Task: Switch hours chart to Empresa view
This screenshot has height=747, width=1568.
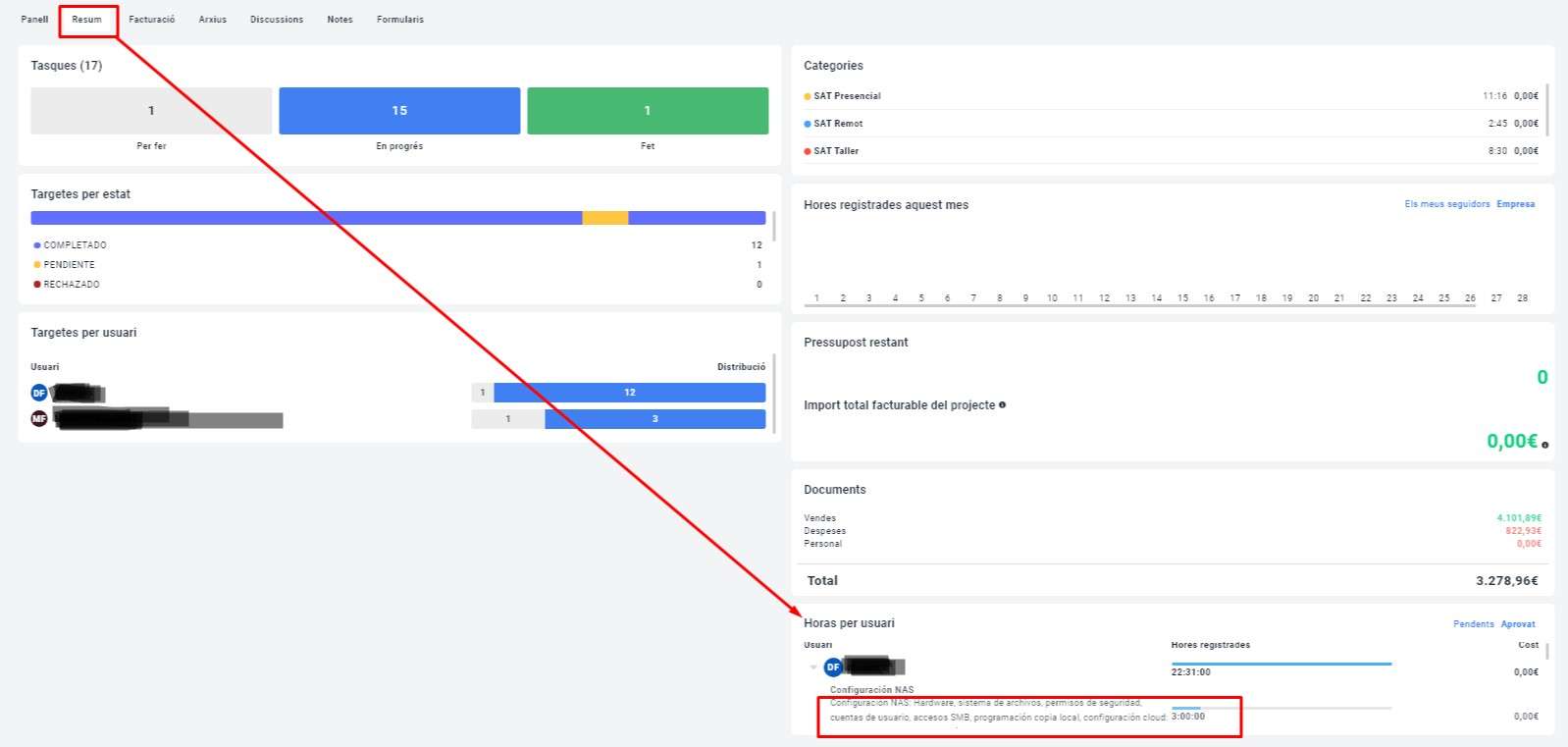Action: click(x=1515, y=204)
